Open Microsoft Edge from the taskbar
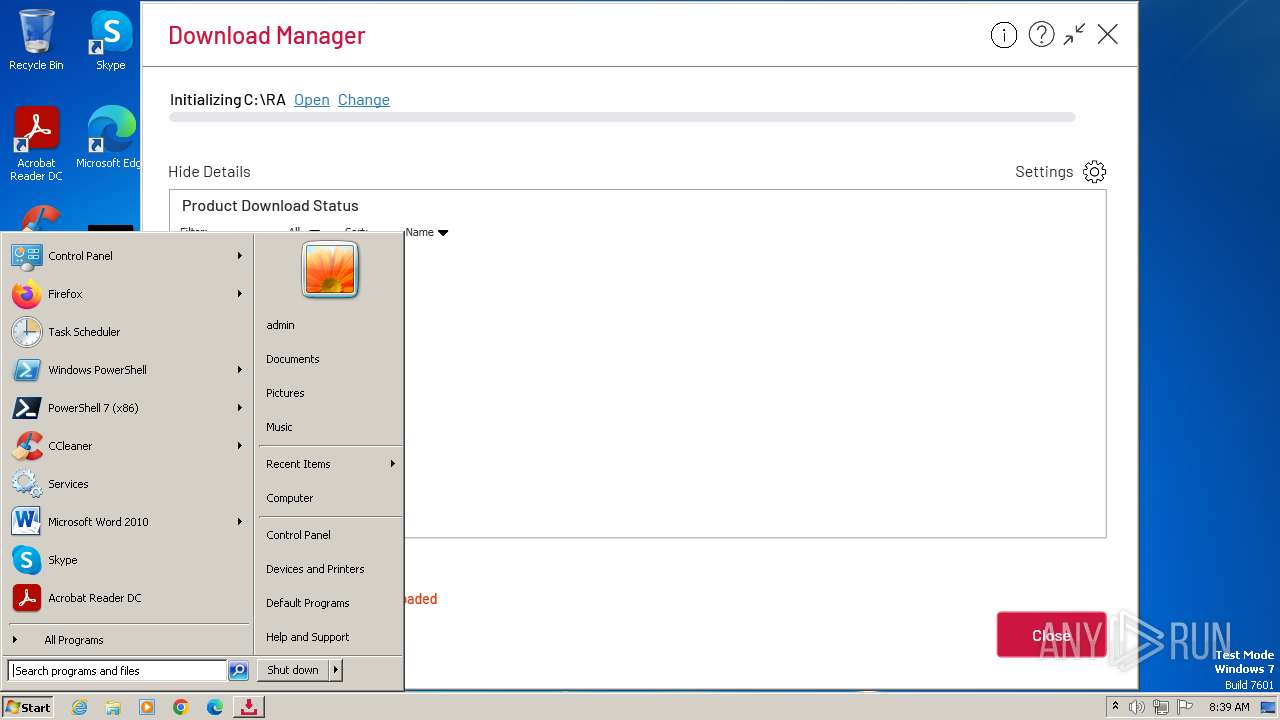1280x720 pixels. click(215, 707)
